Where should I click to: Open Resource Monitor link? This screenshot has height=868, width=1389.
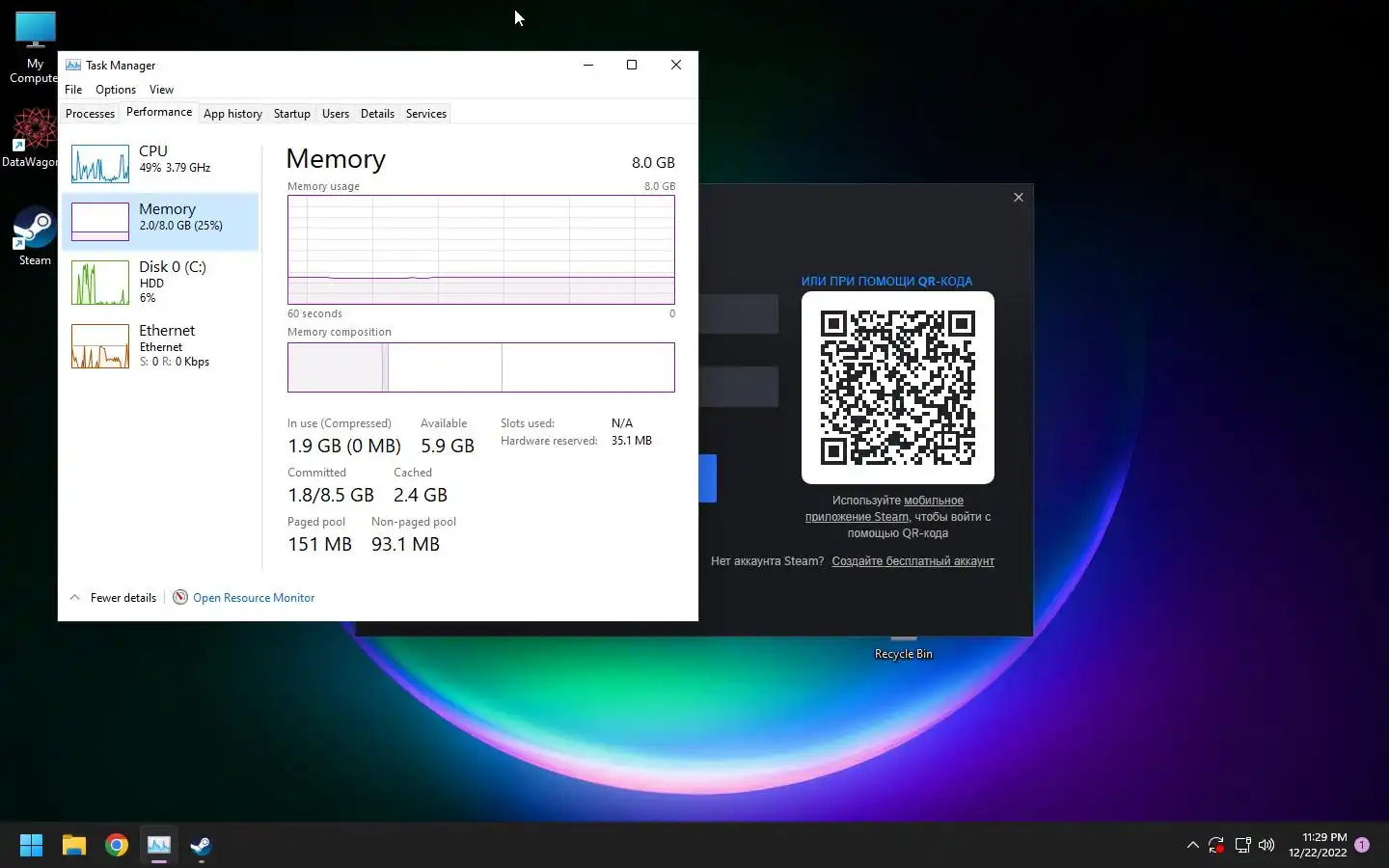coord(254,598)
